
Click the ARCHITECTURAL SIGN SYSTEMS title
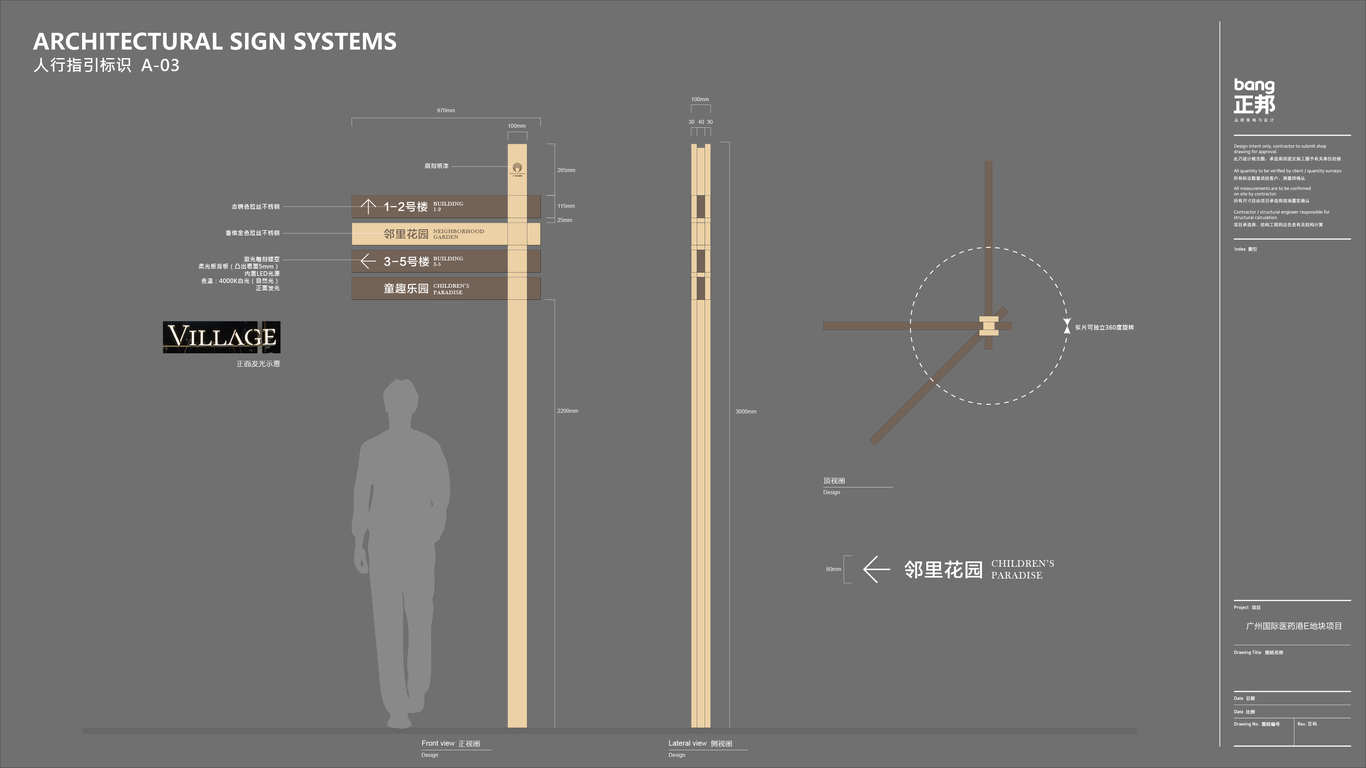(x=215, y=42)
